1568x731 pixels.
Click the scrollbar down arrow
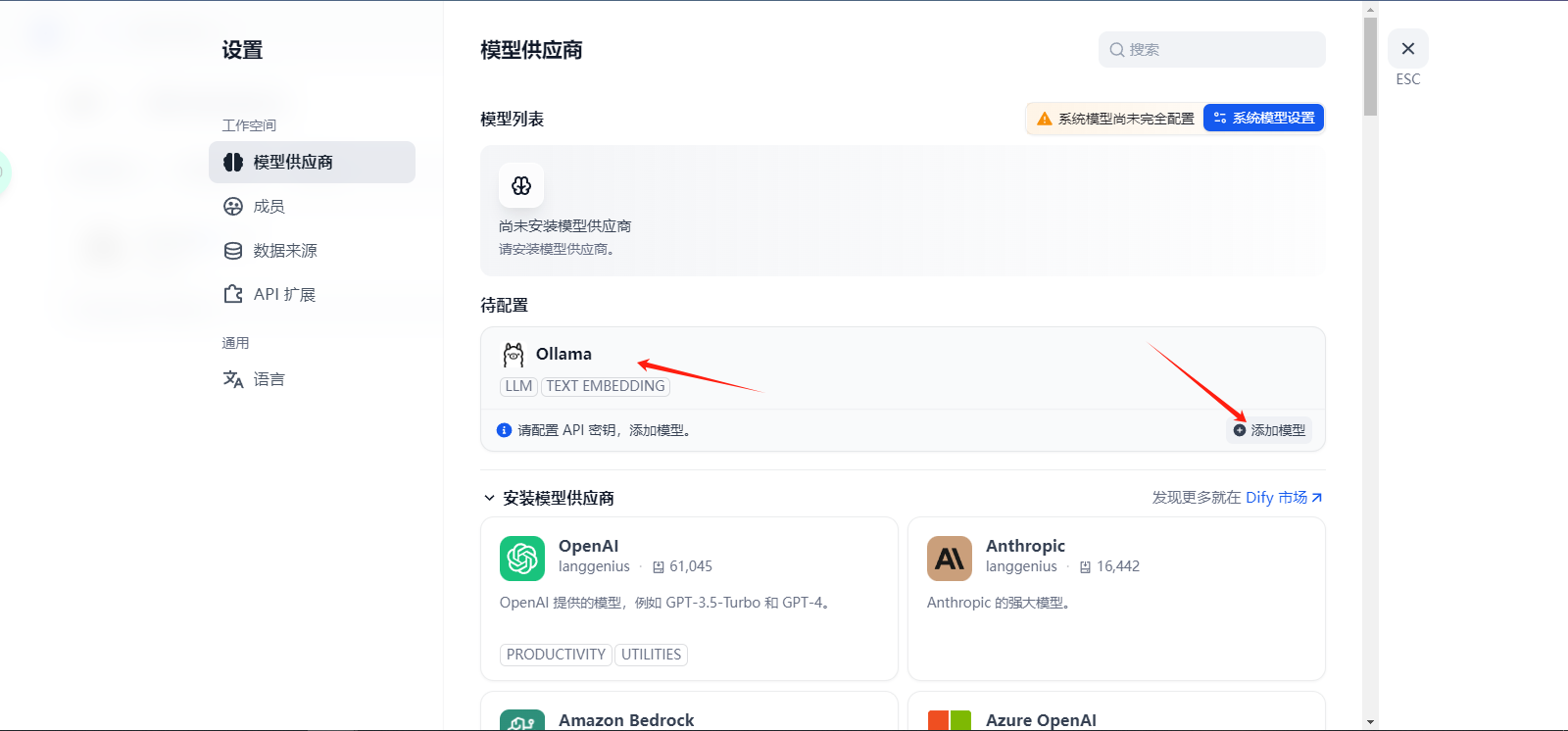point(1370,722)
